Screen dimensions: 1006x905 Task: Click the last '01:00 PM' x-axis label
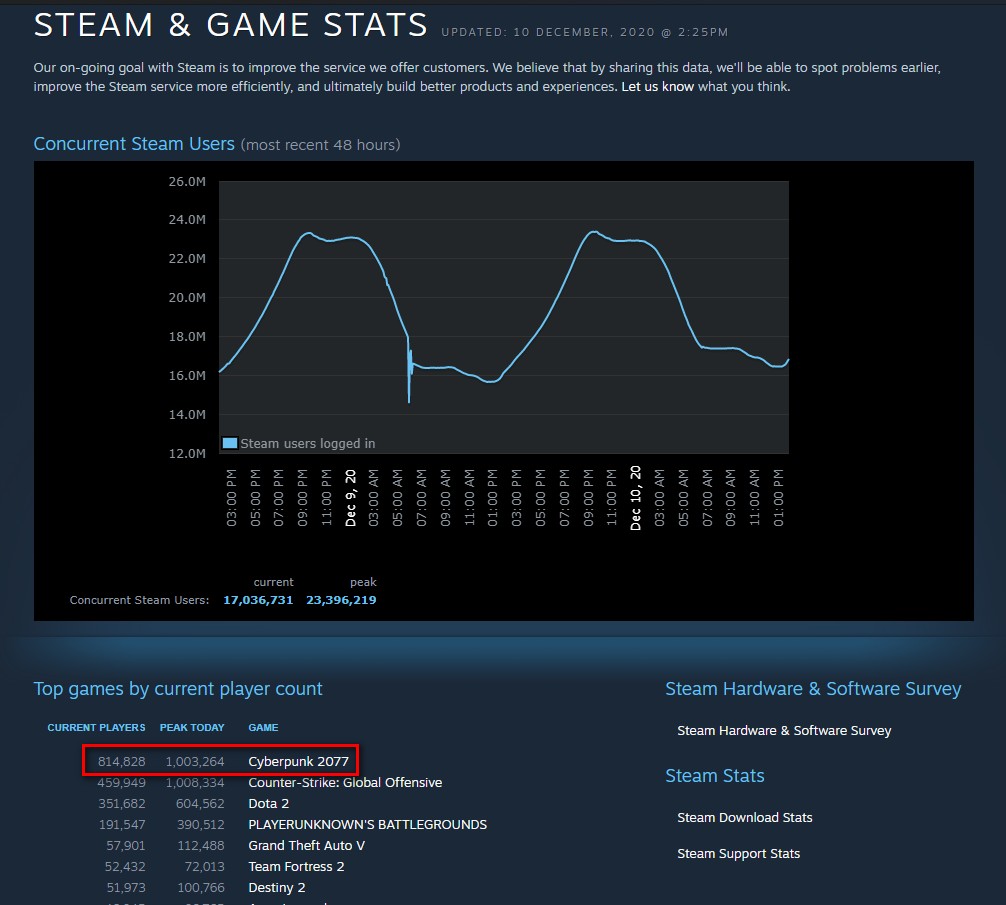778,498
